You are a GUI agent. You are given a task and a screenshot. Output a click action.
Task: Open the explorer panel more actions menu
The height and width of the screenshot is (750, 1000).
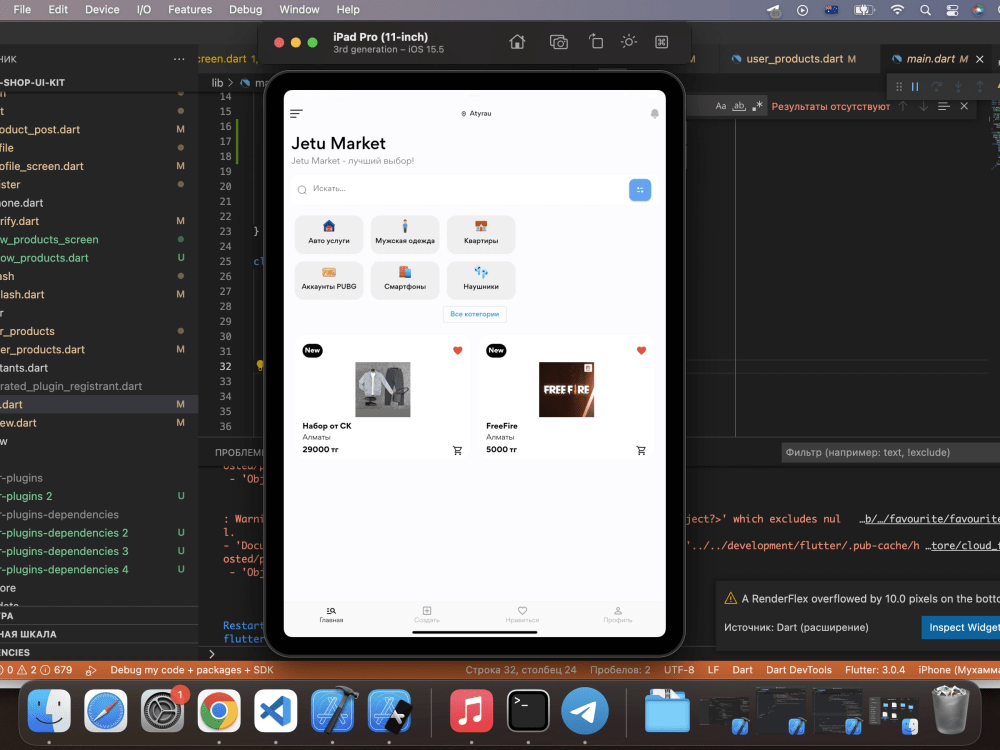tap(179, 59)
